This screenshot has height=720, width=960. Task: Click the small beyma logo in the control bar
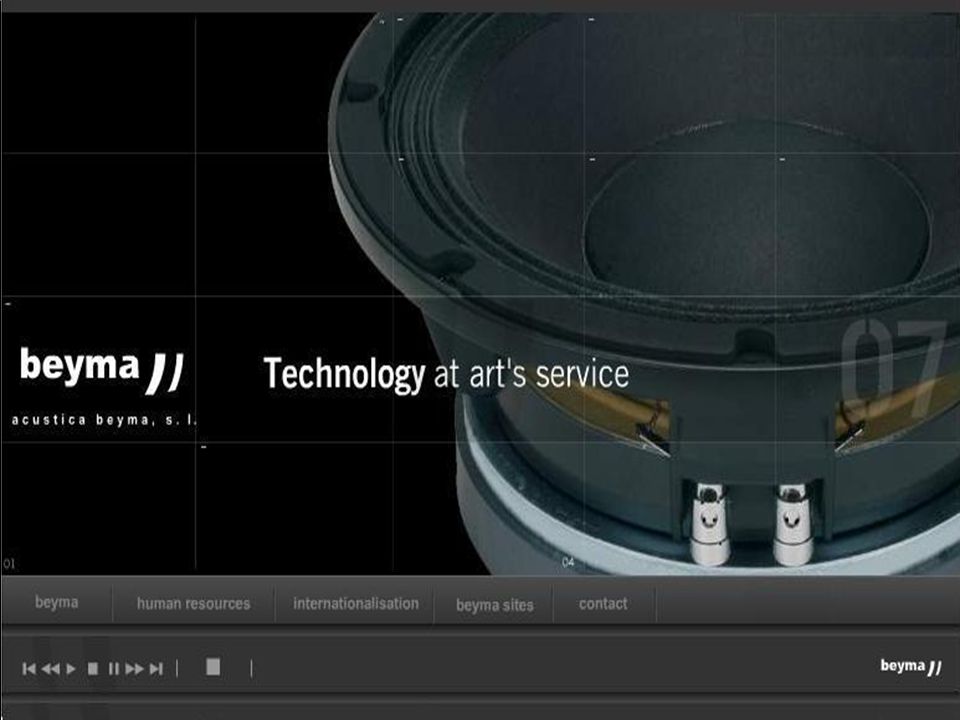pyautogui.click(x=910, y=666)
